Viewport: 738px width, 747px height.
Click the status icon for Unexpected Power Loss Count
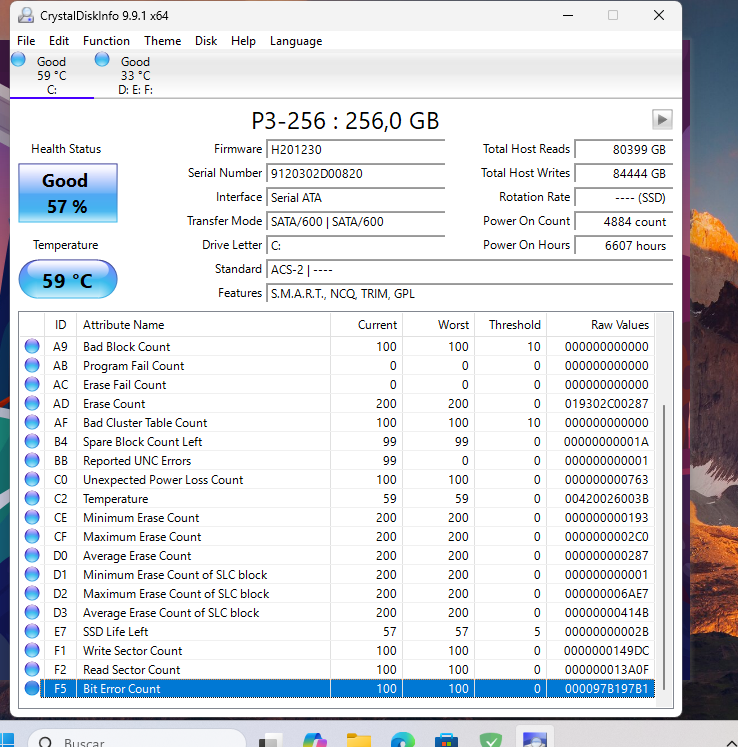(32, 479)
